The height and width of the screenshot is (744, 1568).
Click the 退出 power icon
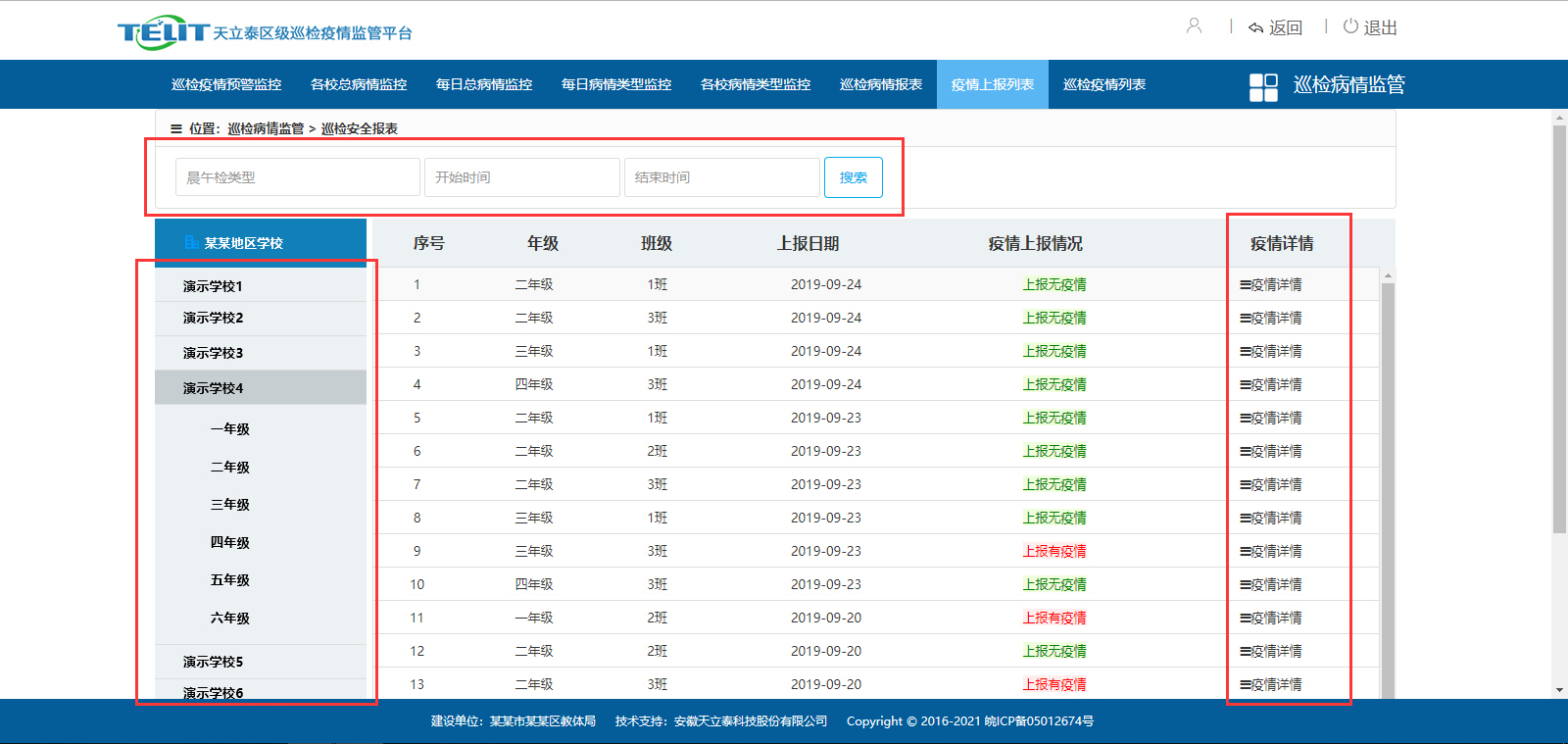pyautogui.click(x=1350, y=26)
